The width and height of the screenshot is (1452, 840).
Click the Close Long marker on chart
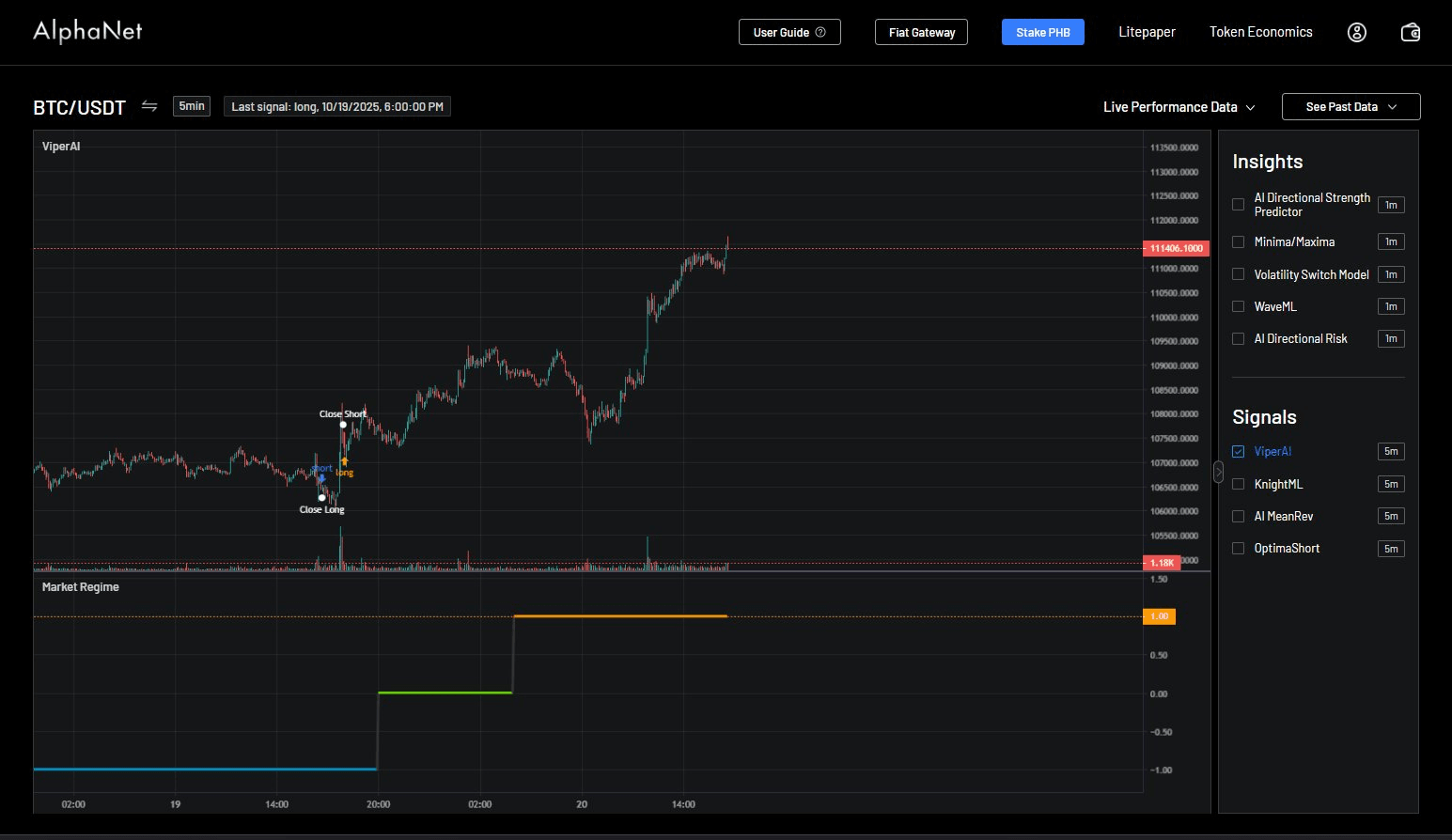coord(322,498)
